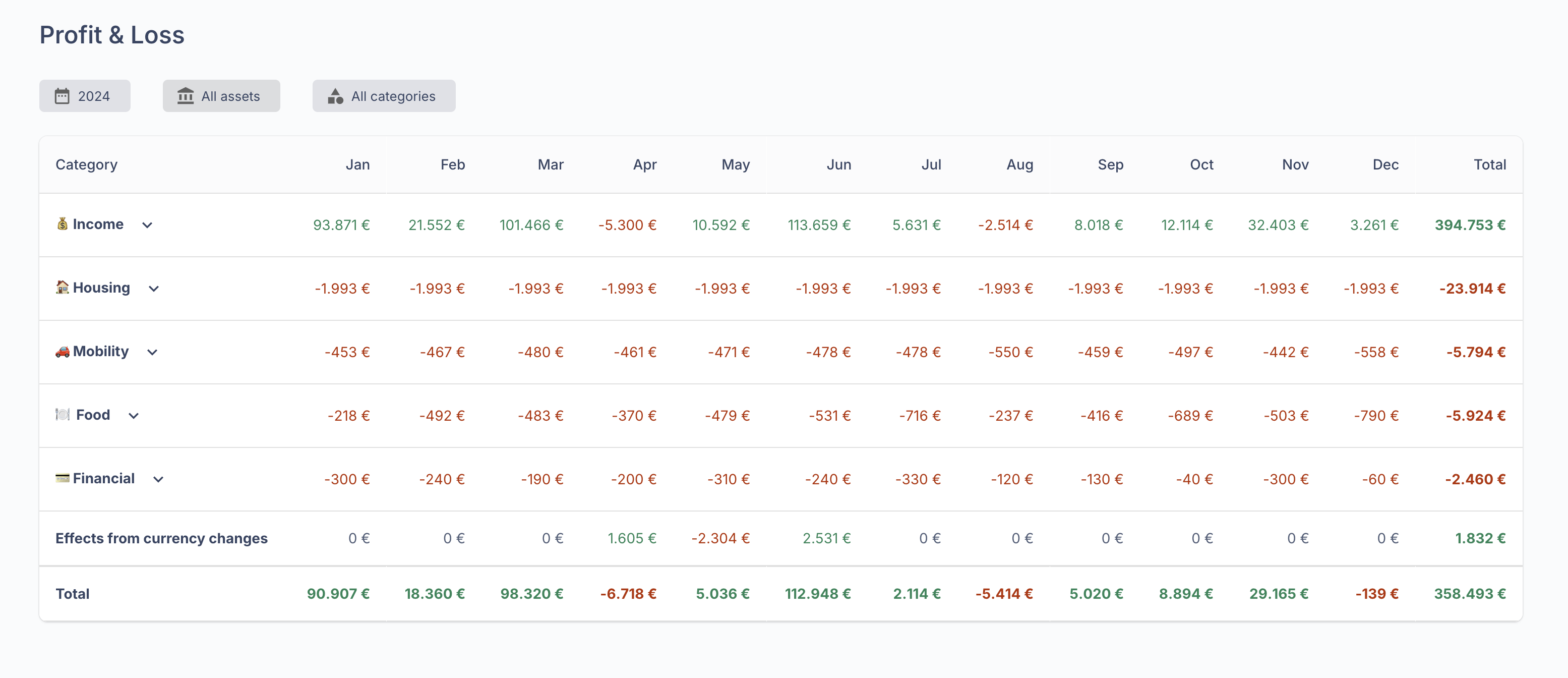The width and height of the screenshot is (1568, 678).
Task: Open the 2024 year filter
Action: tap(85, 96)
